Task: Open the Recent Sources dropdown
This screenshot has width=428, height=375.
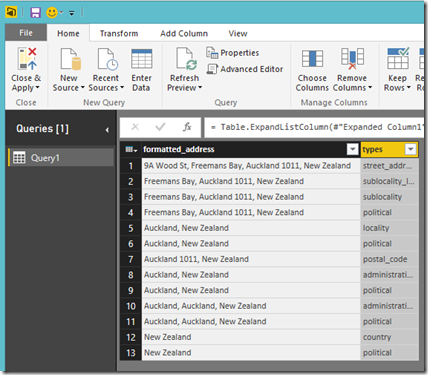Action: pos(106,83)
